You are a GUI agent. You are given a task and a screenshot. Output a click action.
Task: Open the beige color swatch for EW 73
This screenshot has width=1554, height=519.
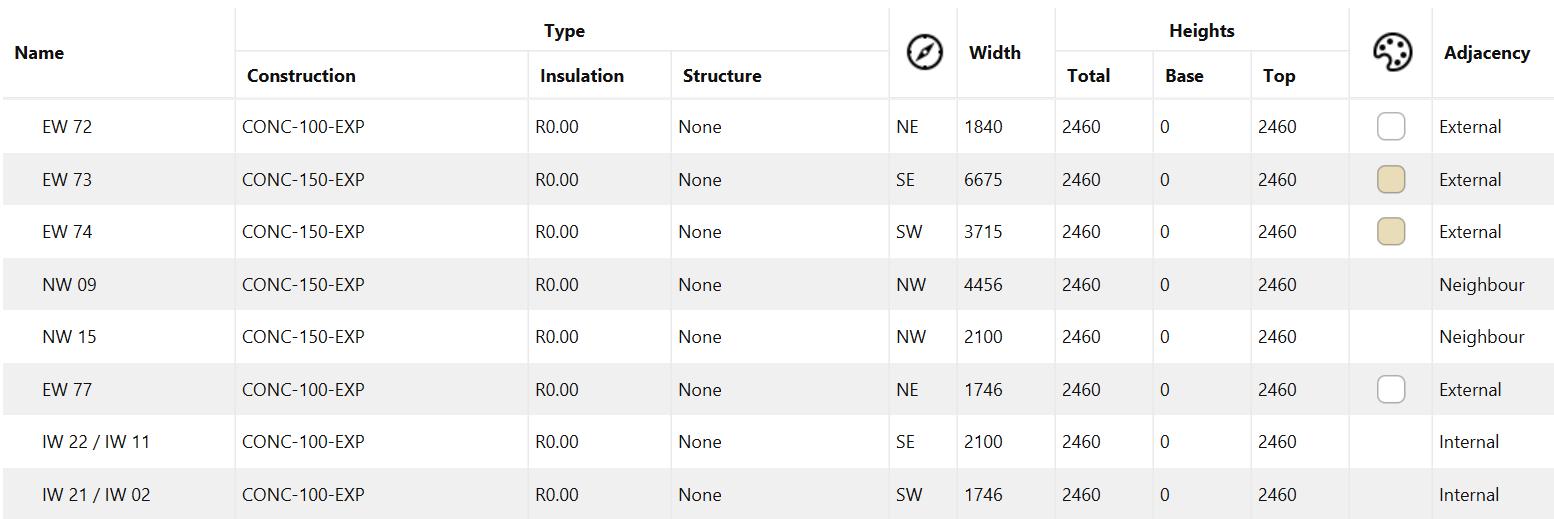click(x=1390, y=180)
